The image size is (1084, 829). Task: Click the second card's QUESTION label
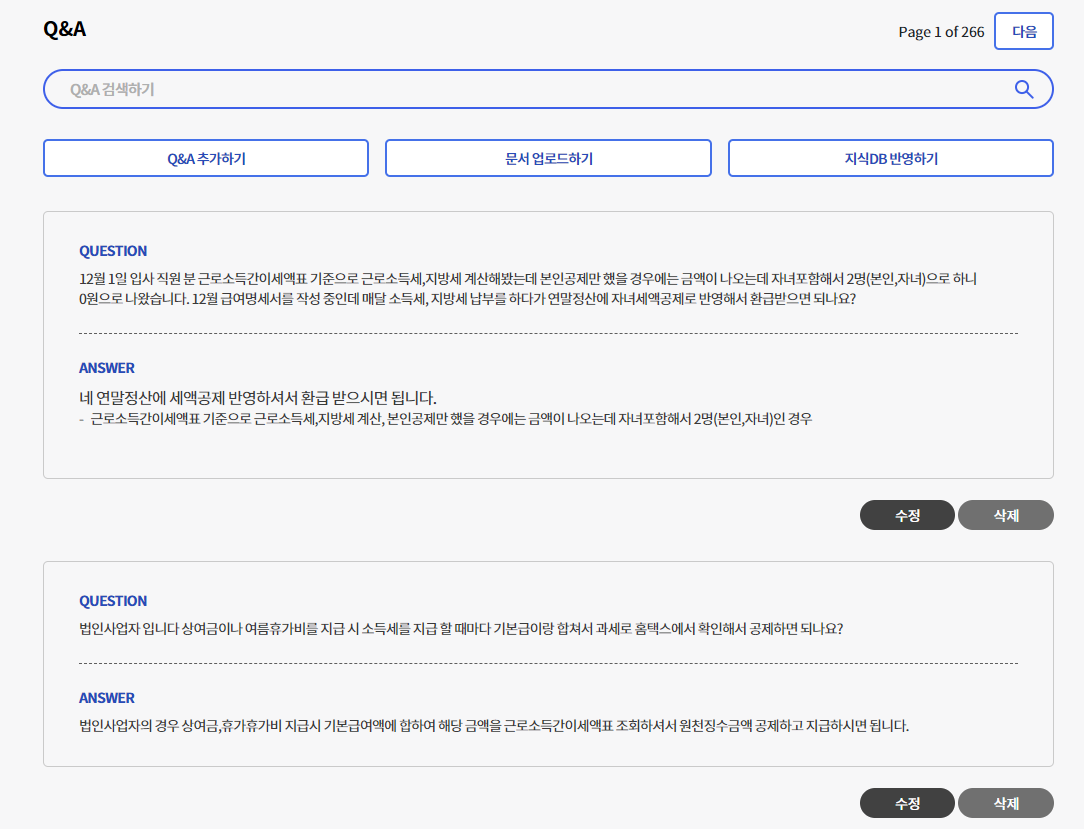pyautogui.click(x=113, y=601)
